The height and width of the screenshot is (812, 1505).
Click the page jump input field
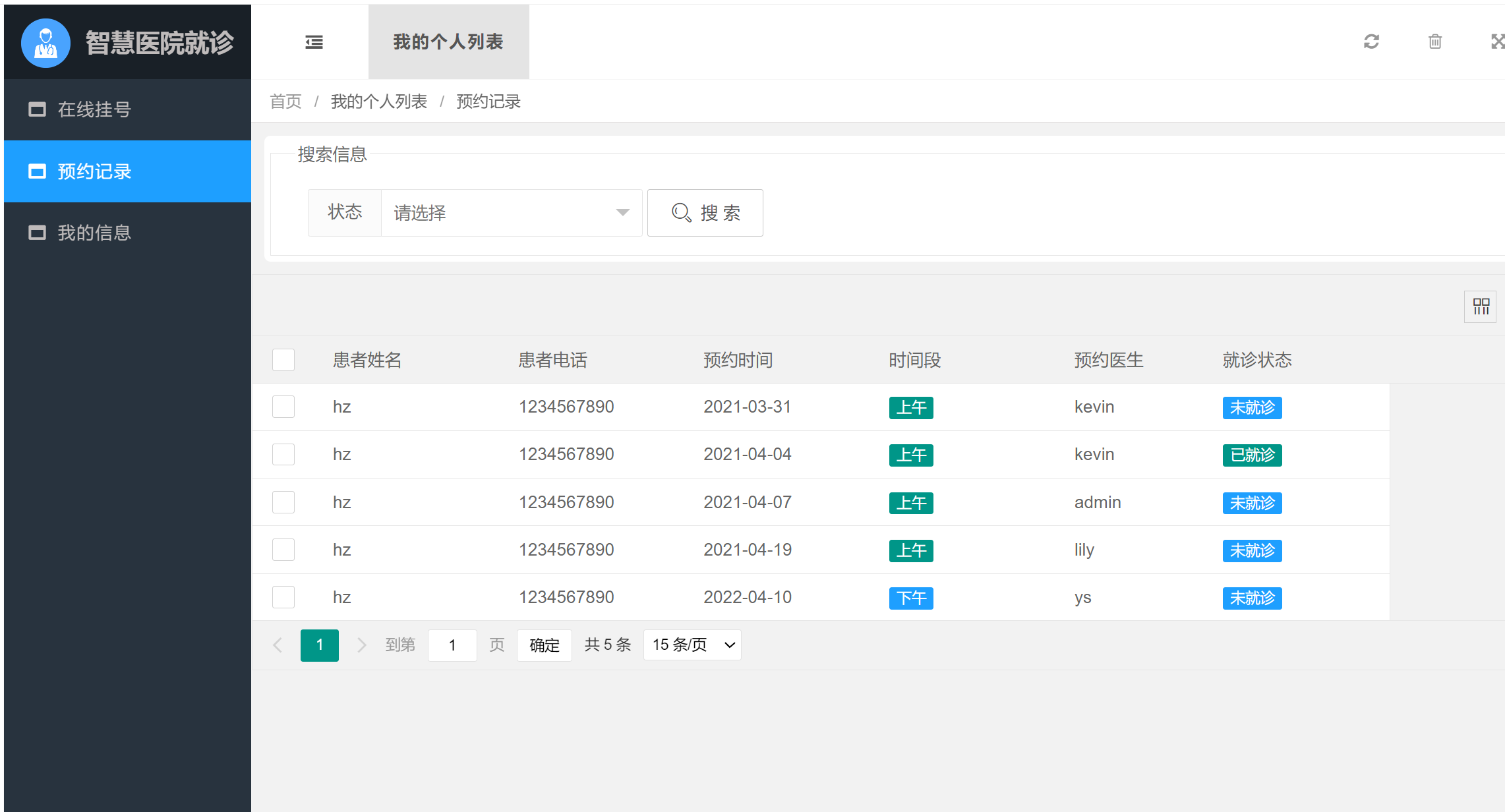(x=452, y=645)
